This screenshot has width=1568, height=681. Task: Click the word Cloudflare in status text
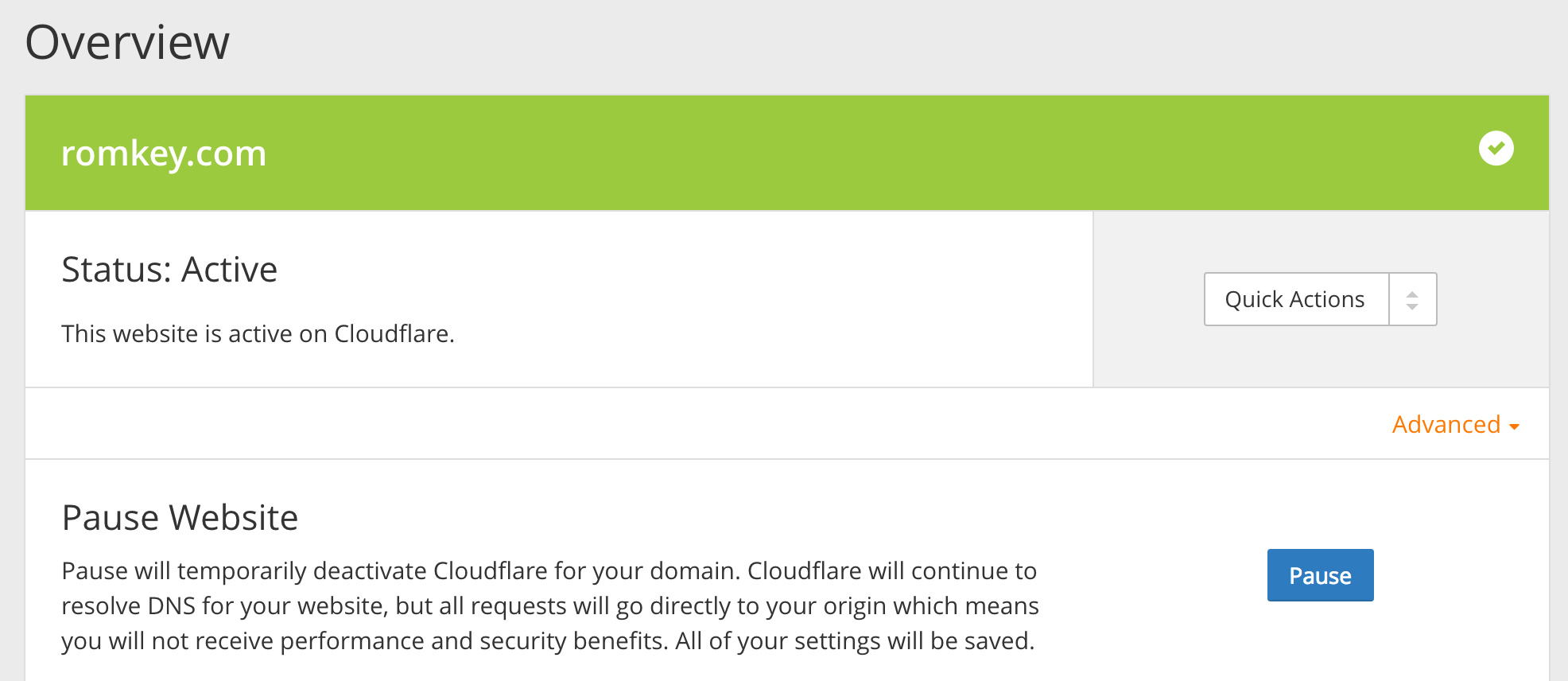pos(392,334)
